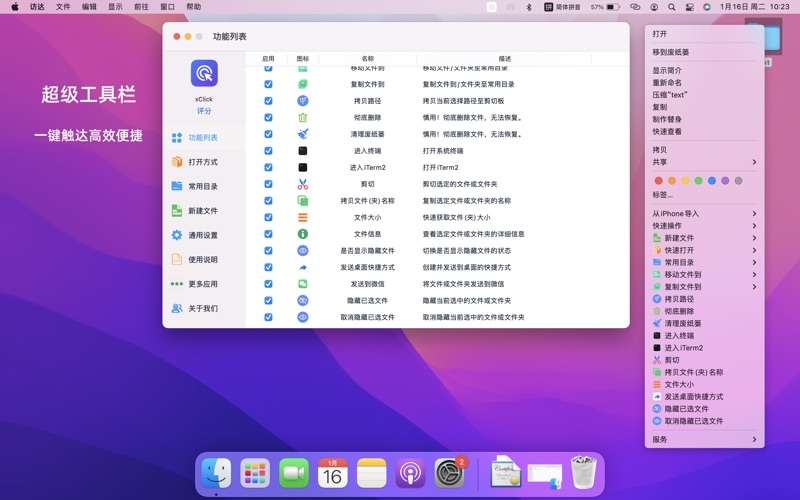Click the 拷贝路径 row icon in table
800x500 pixels.
click(303, 101)
